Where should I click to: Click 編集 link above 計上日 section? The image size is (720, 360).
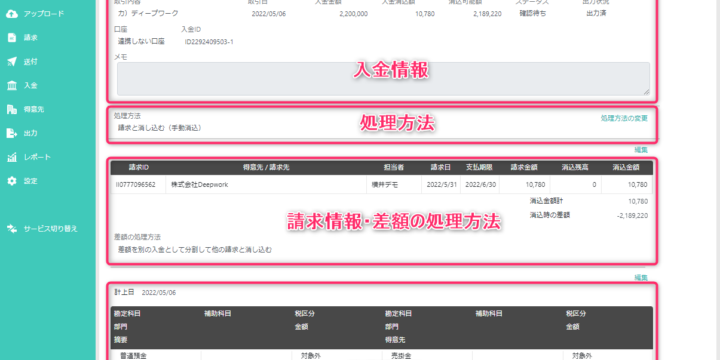tap(641, 277)
